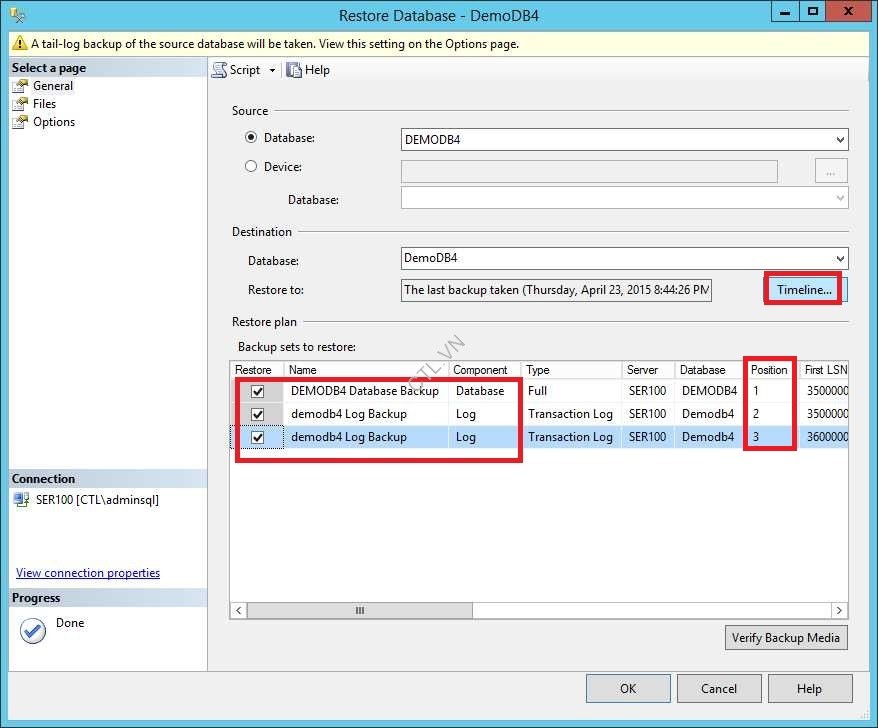878x728 pixels.
Task: Click the Done progress checkmark icon
Action: (33, 631)
